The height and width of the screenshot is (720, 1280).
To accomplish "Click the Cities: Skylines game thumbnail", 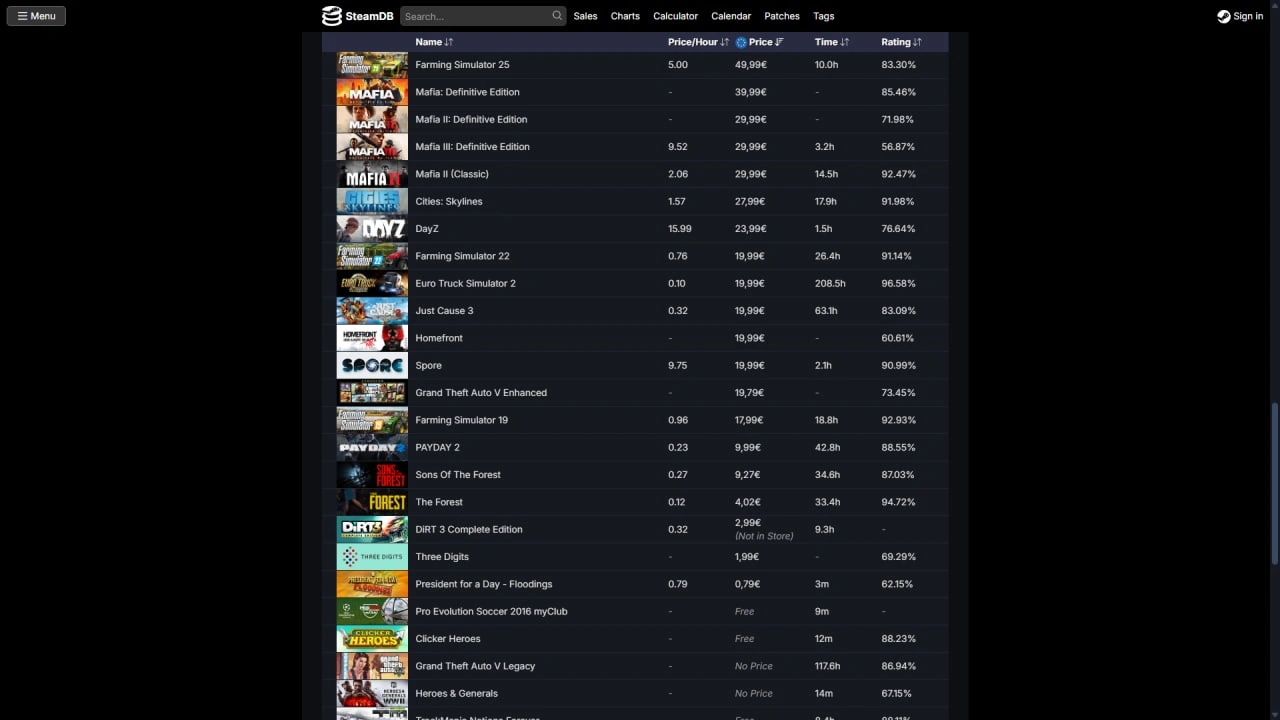I will tap(372, 201).
